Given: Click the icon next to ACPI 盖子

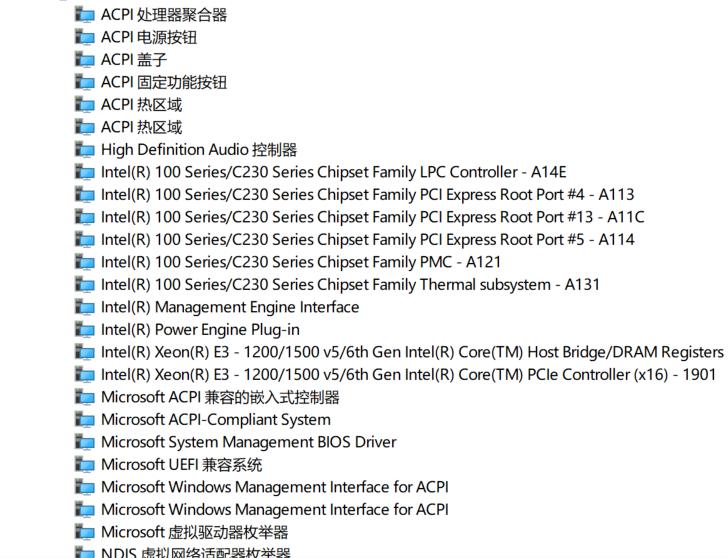Looking at the screenshot, I should coord(84,60).
